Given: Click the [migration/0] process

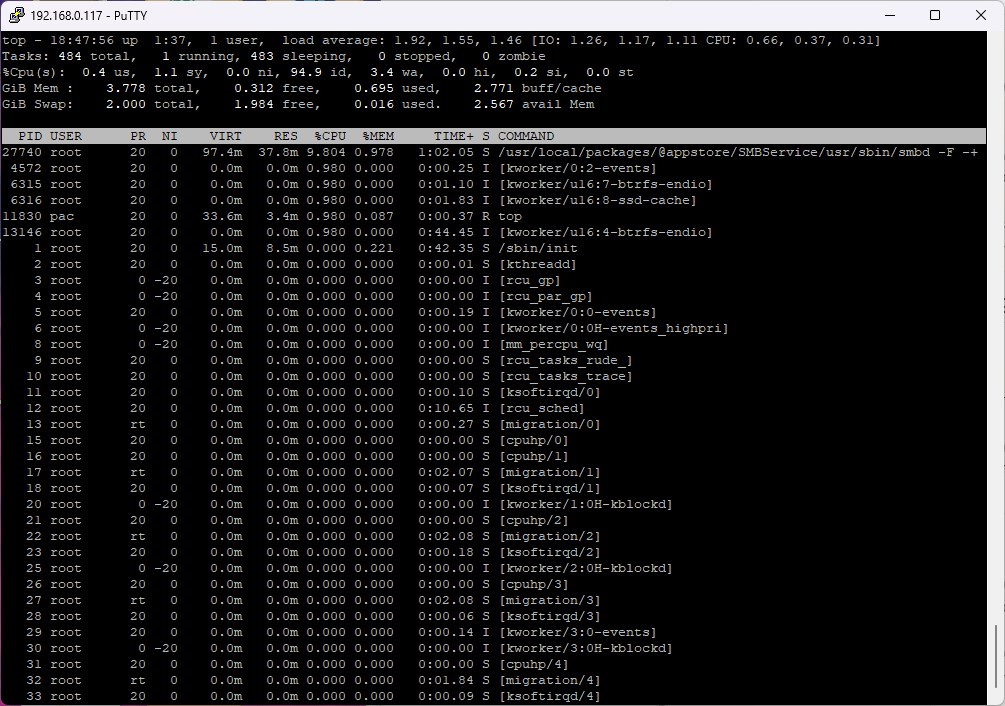Looking at the screenshot, I should pyautogui.click(x=549, y=424).
